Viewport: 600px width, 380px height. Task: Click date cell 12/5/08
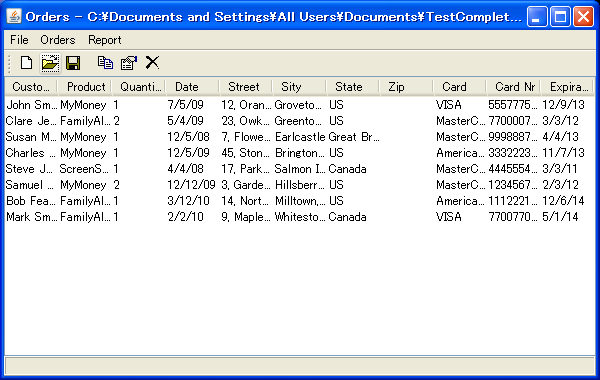tap(192, 137)
